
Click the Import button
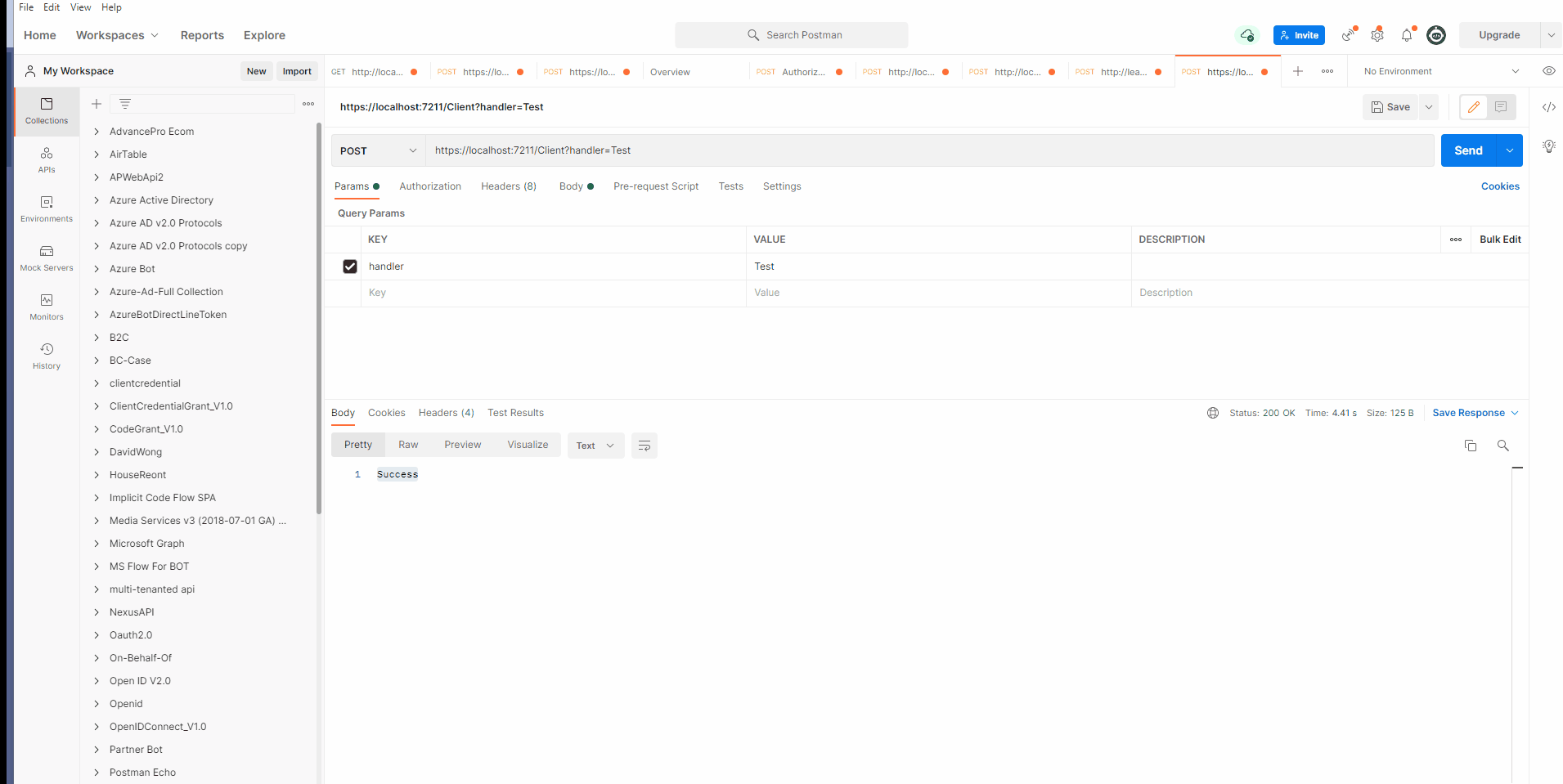(x=297, y=71)
